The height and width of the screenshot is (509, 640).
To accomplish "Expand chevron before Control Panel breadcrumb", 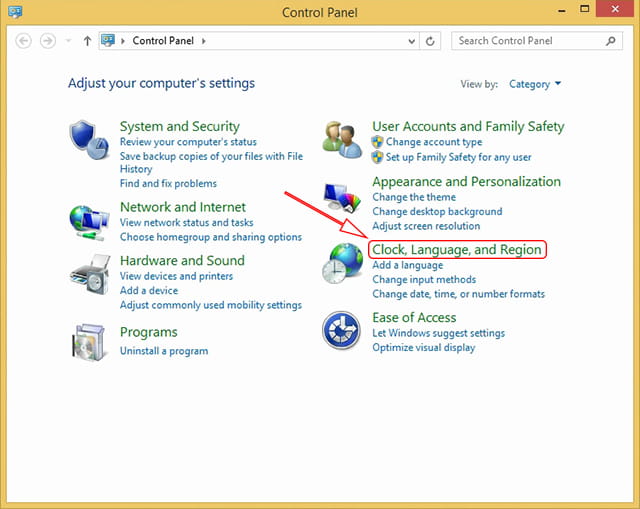I will (123, 41).
